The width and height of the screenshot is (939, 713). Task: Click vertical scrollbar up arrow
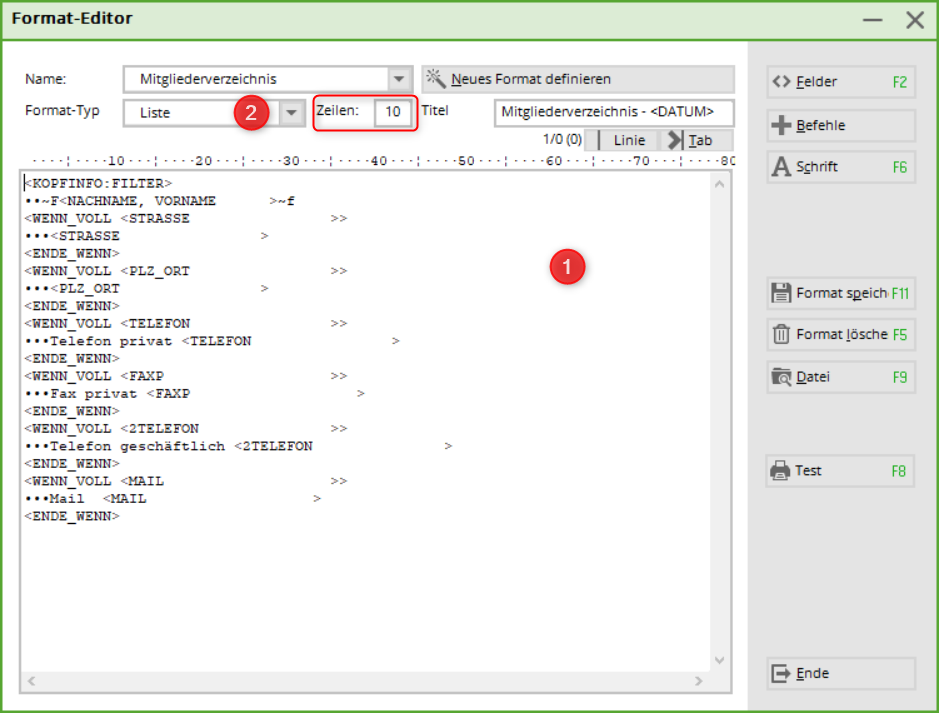click(x=718, y=183)
